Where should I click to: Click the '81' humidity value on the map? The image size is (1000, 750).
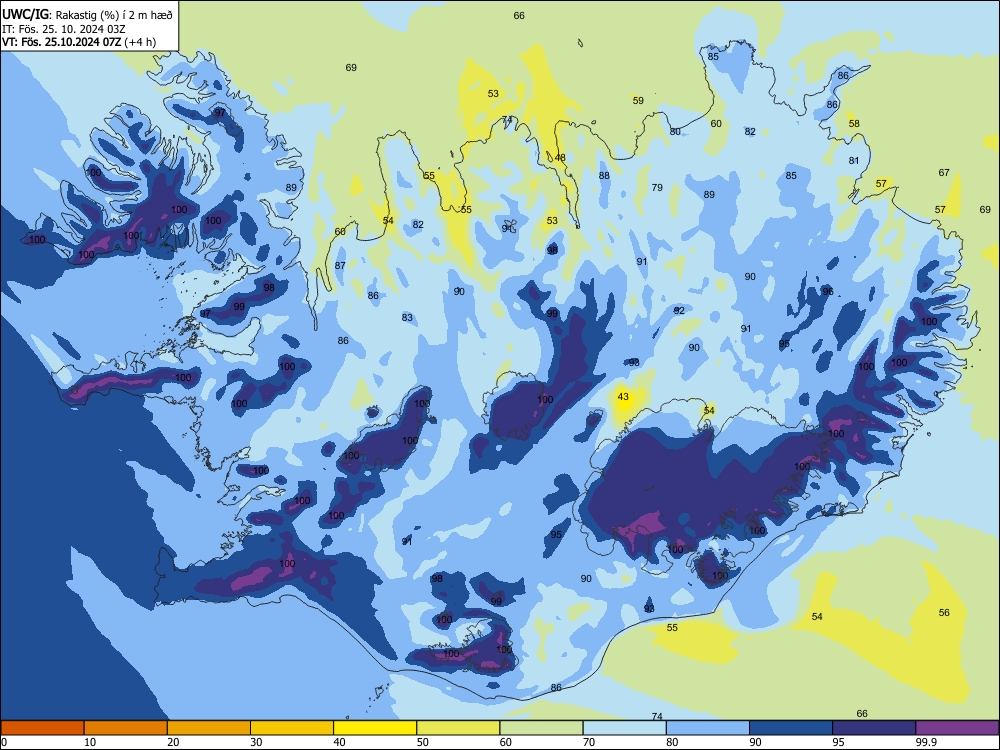pos(854,161)
